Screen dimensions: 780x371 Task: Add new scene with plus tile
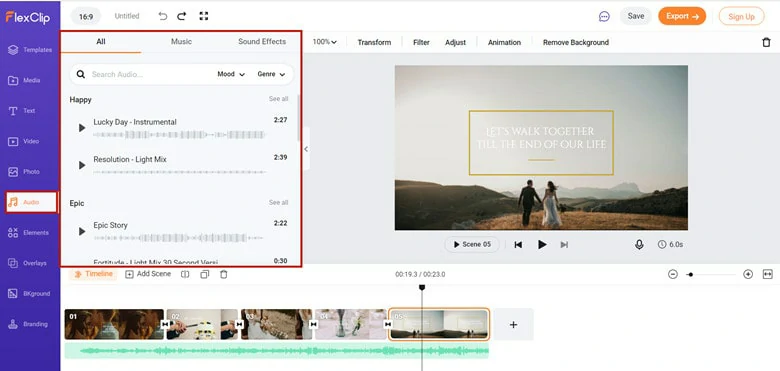(513, 324)
